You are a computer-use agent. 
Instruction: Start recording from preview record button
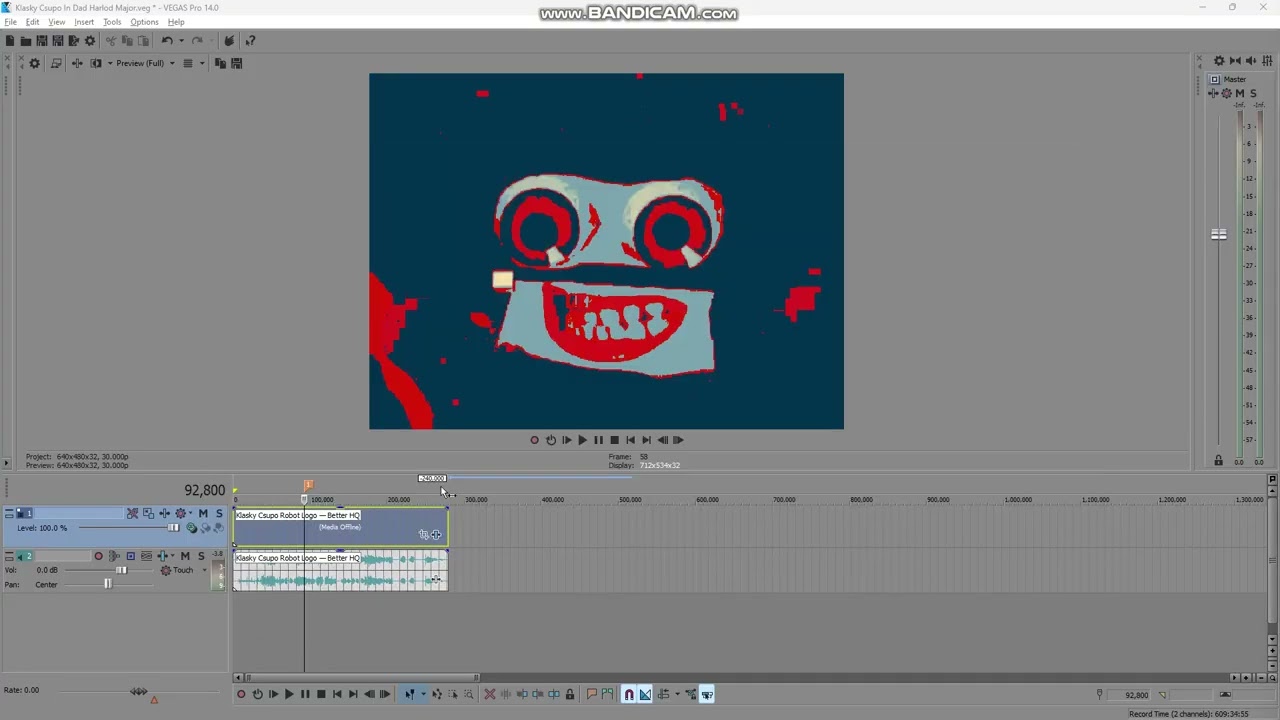point(534,440)
